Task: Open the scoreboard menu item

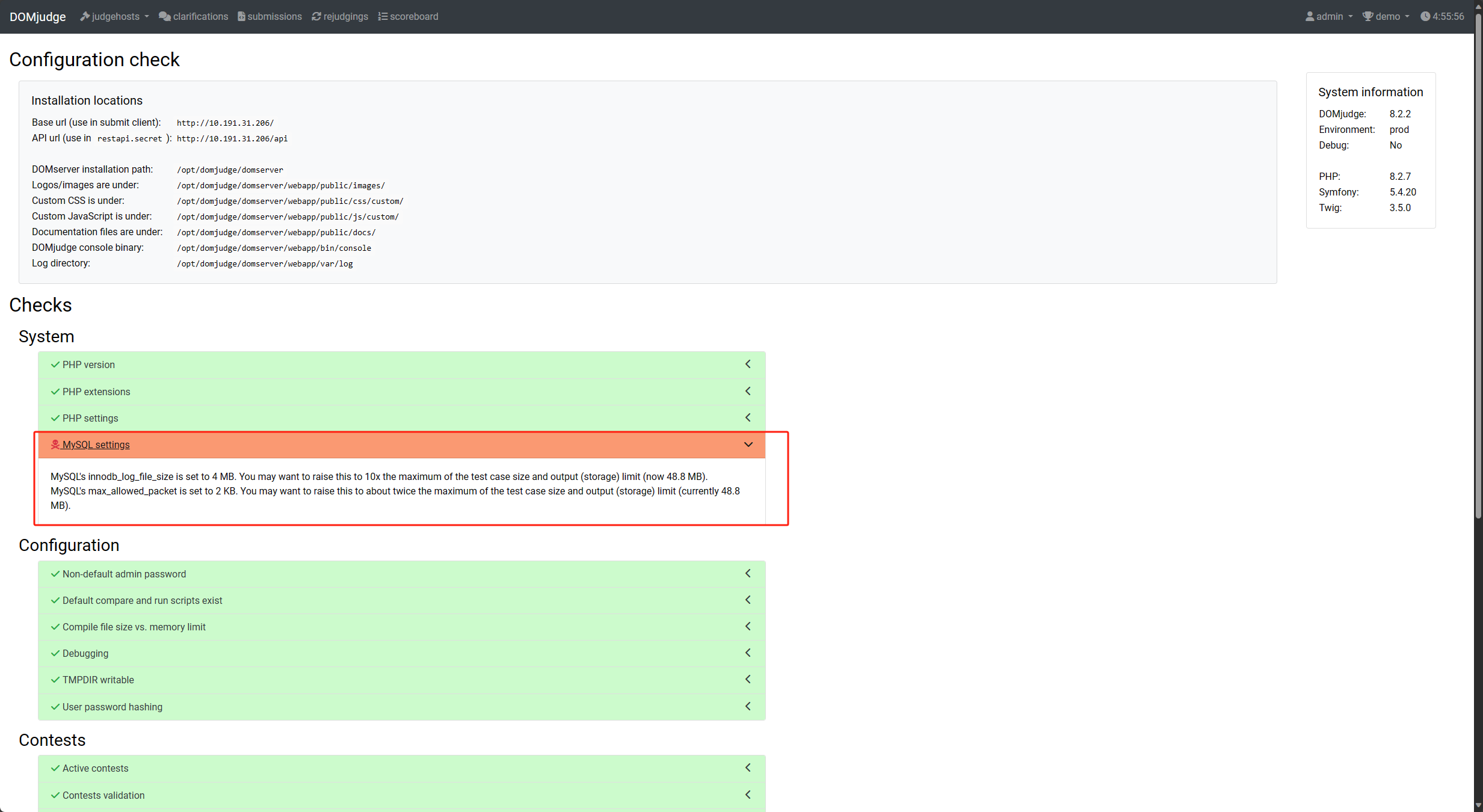Action: tap(413, 16)
